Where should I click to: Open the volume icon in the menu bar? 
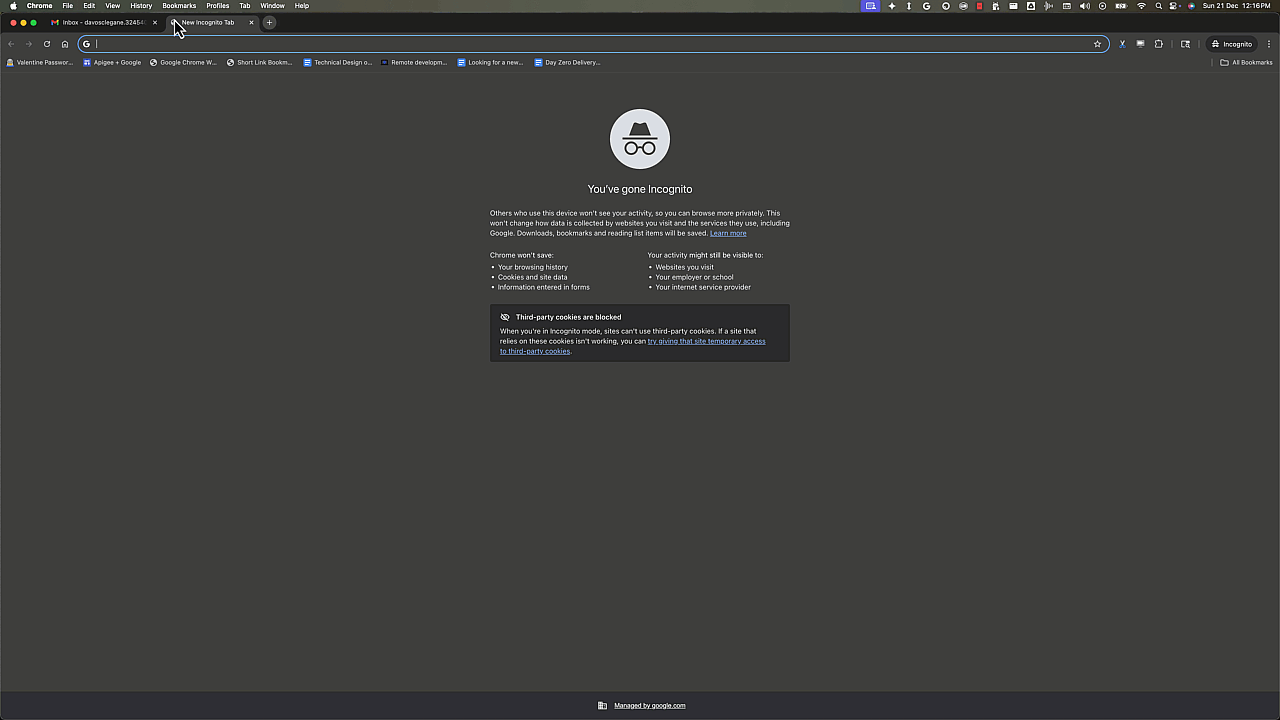coord(1085,6)
